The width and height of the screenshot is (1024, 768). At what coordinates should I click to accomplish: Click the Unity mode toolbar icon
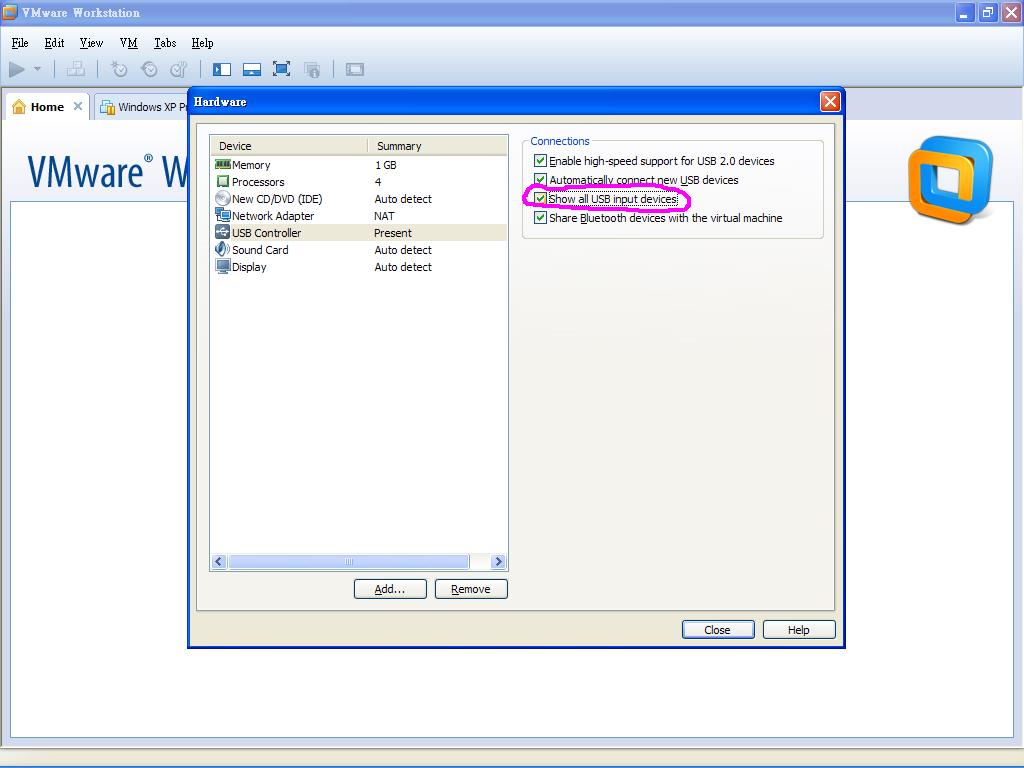[312, 69]
